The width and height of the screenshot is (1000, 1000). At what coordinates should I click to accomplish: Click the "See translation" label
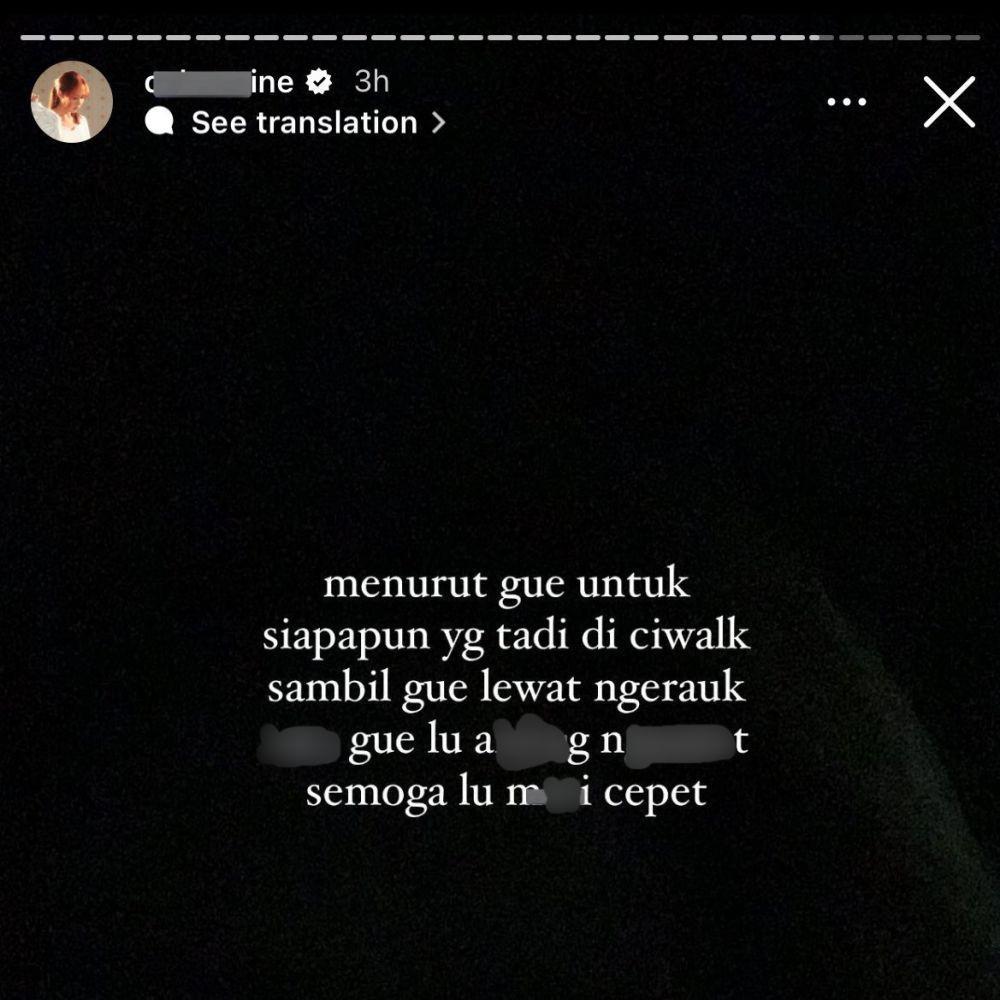tap(304, 122)
